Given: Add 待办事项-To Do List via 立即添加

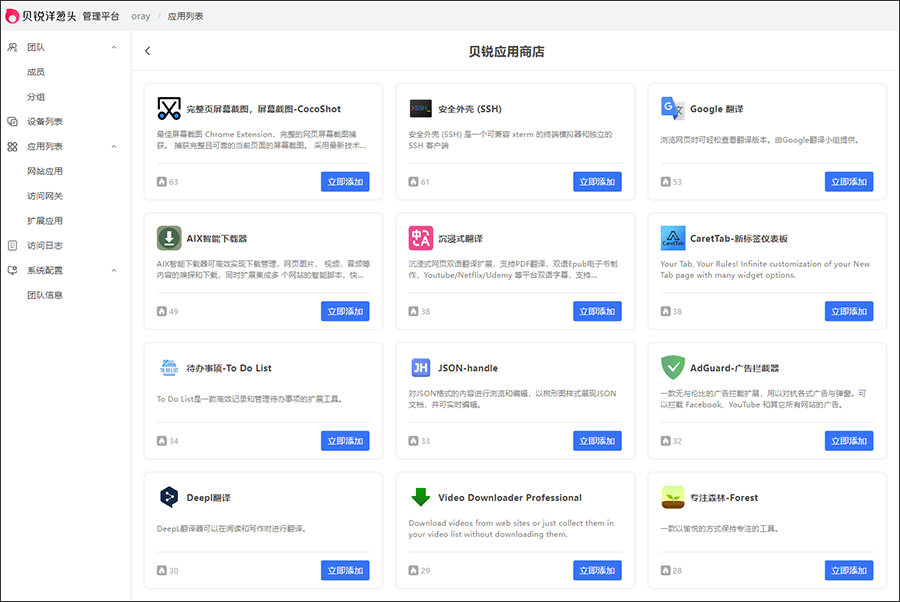Looking at the screenshot, I should 346,440.
